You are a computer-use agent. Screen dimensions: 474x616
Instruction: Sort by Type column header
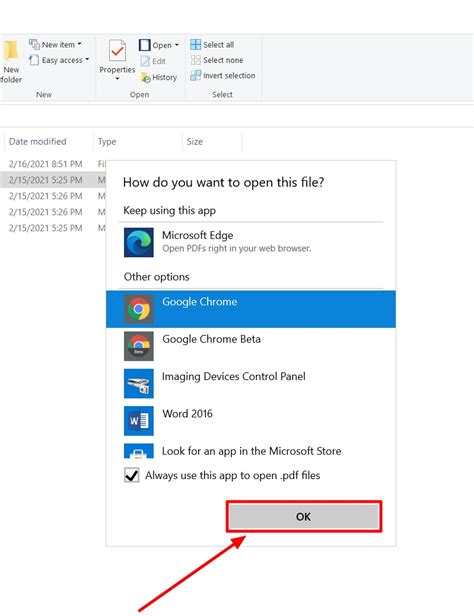[107, 141]
